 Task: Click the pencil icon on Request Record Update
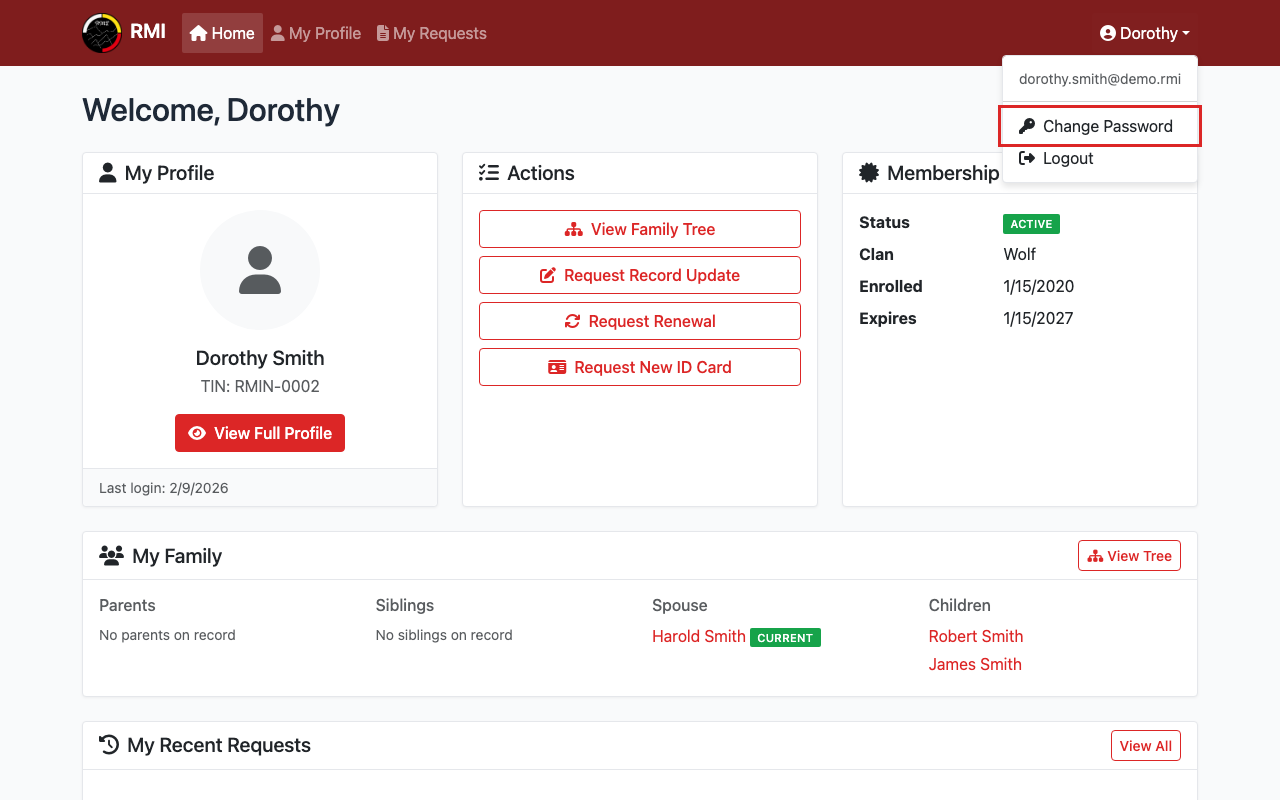pyautogui.click(x=547, y=275)
